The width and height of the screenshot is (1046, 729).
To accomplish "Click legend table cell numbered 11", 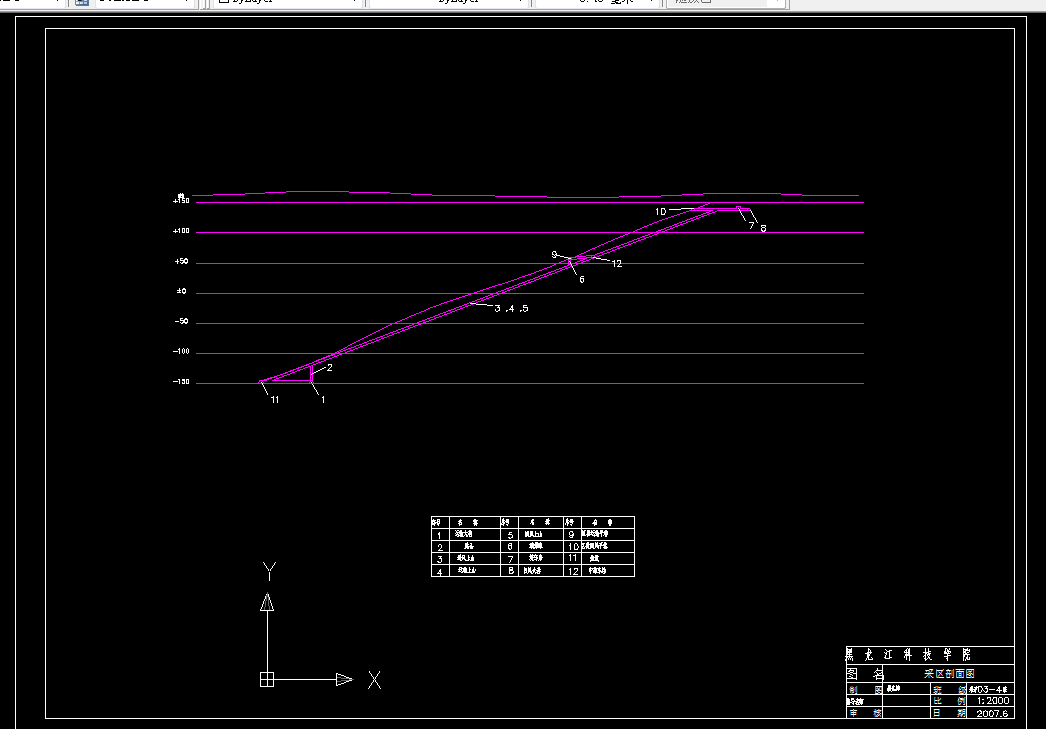I will click(572, 558).
